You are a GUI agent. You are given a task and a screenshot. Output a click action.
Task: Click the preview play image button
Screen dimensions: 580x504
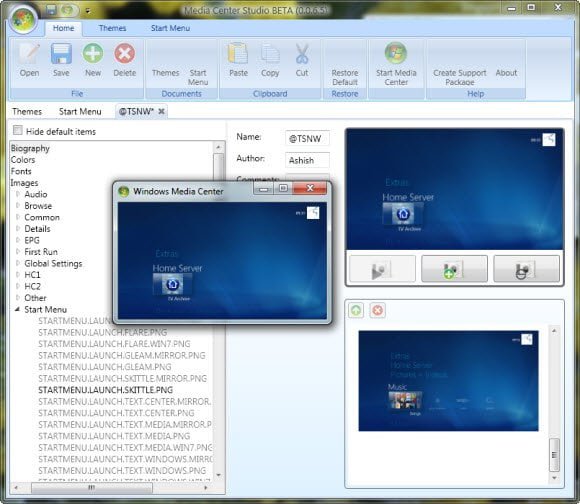pyautogui.click(x=382, y=269)
